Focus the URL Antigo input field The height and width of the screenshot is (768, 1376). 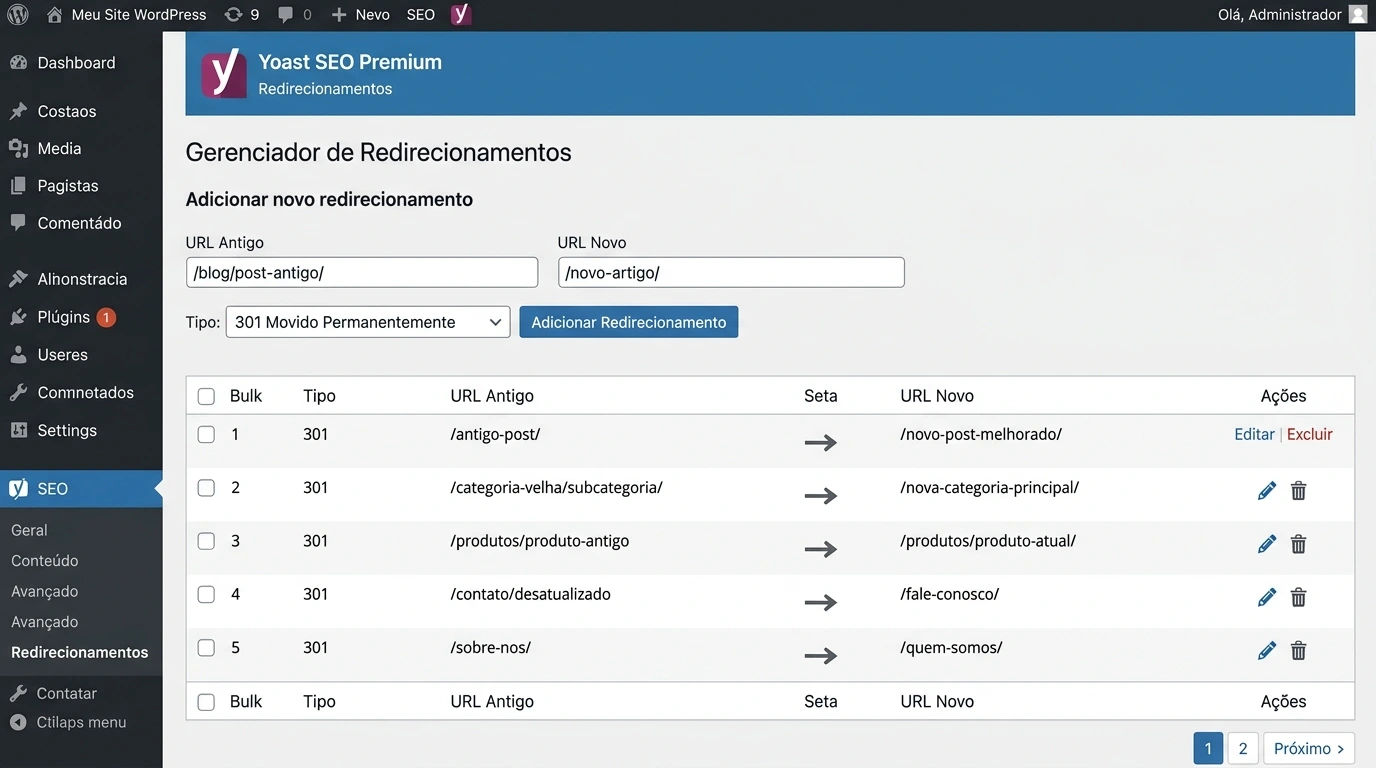362,272
